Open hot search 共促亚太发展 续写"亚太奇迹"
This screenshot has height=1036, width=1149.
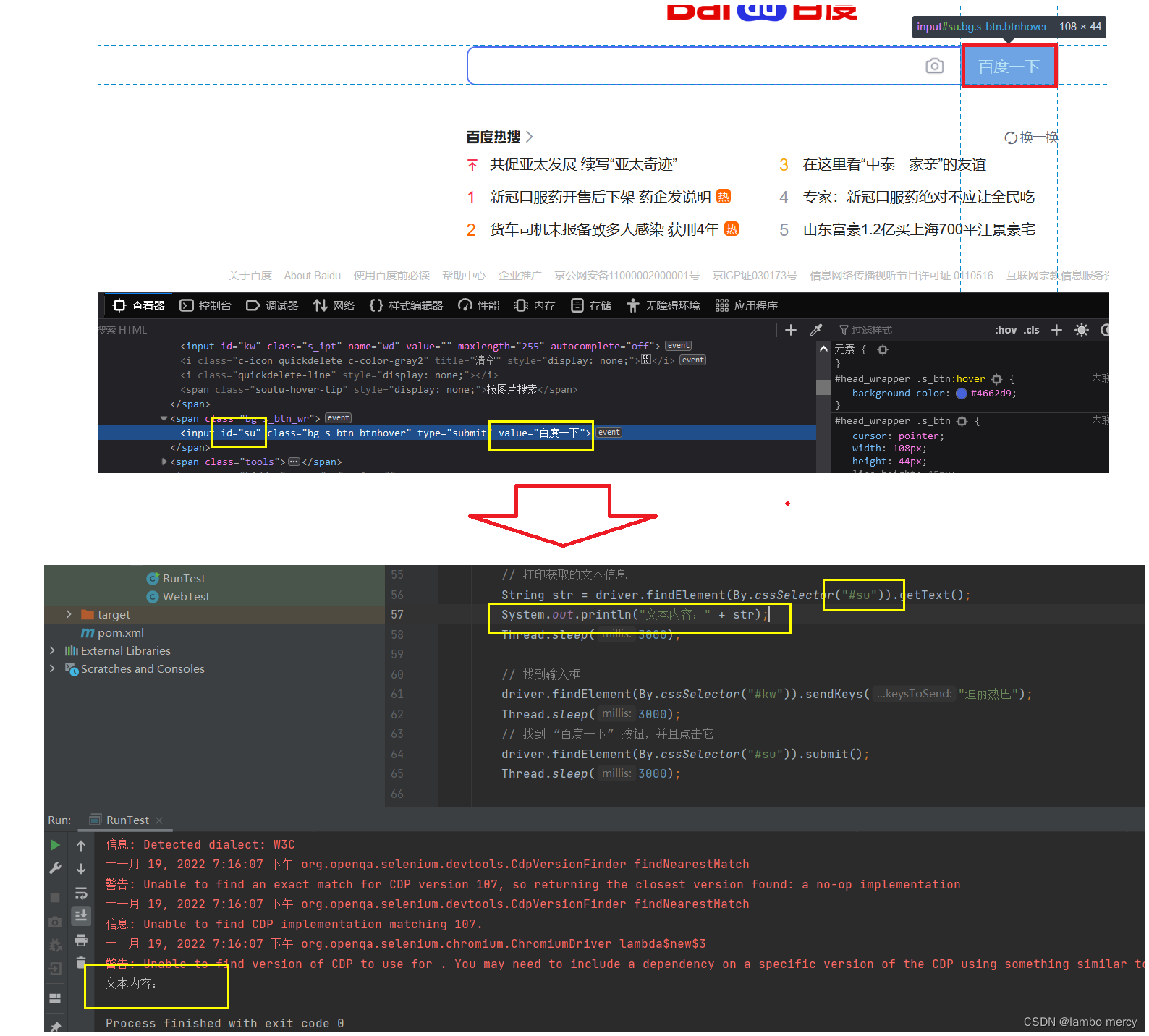point(583,164)
